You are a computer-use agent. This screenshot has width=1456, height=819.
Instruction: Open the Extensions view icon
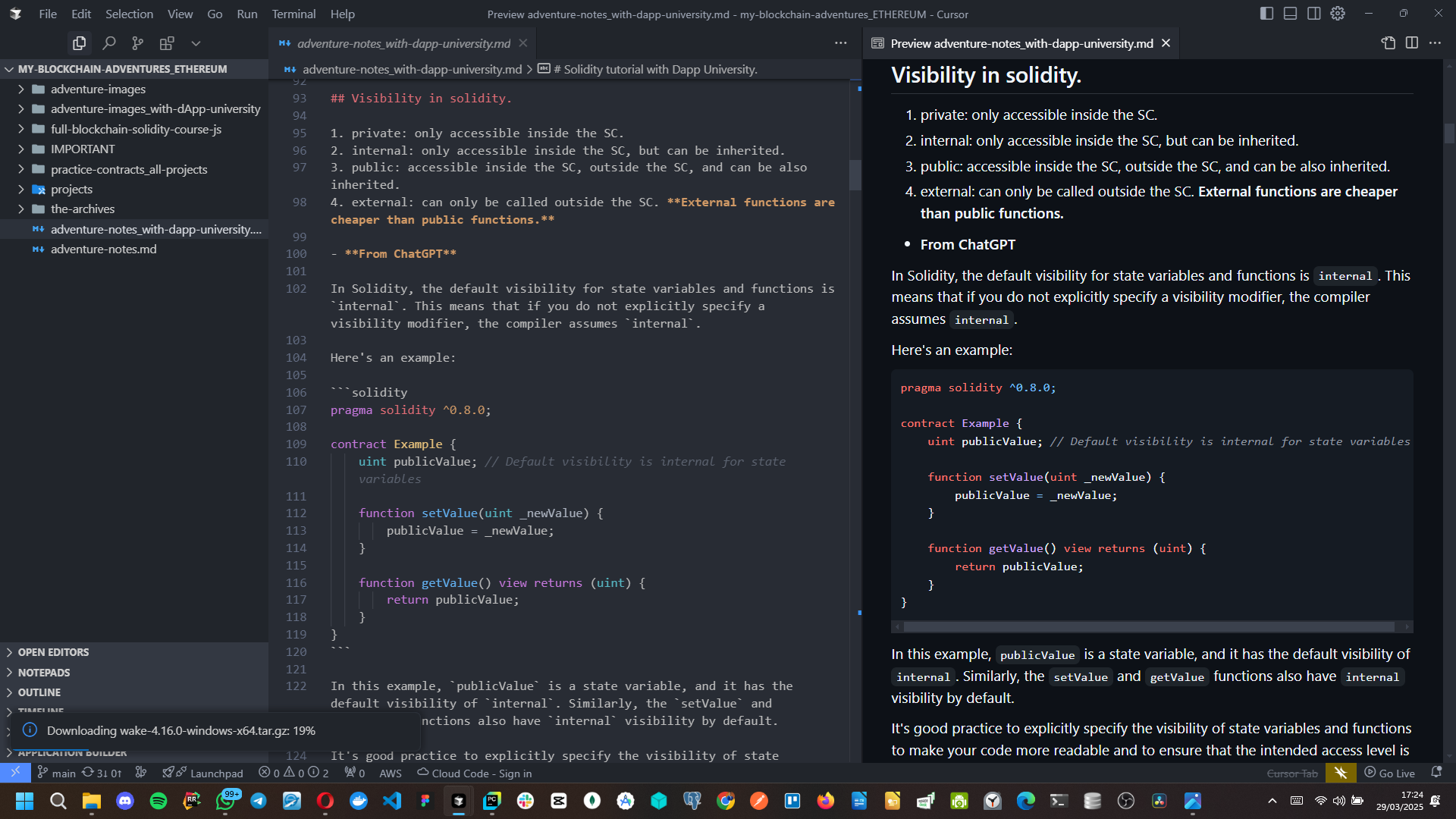(x=167, y=43)
